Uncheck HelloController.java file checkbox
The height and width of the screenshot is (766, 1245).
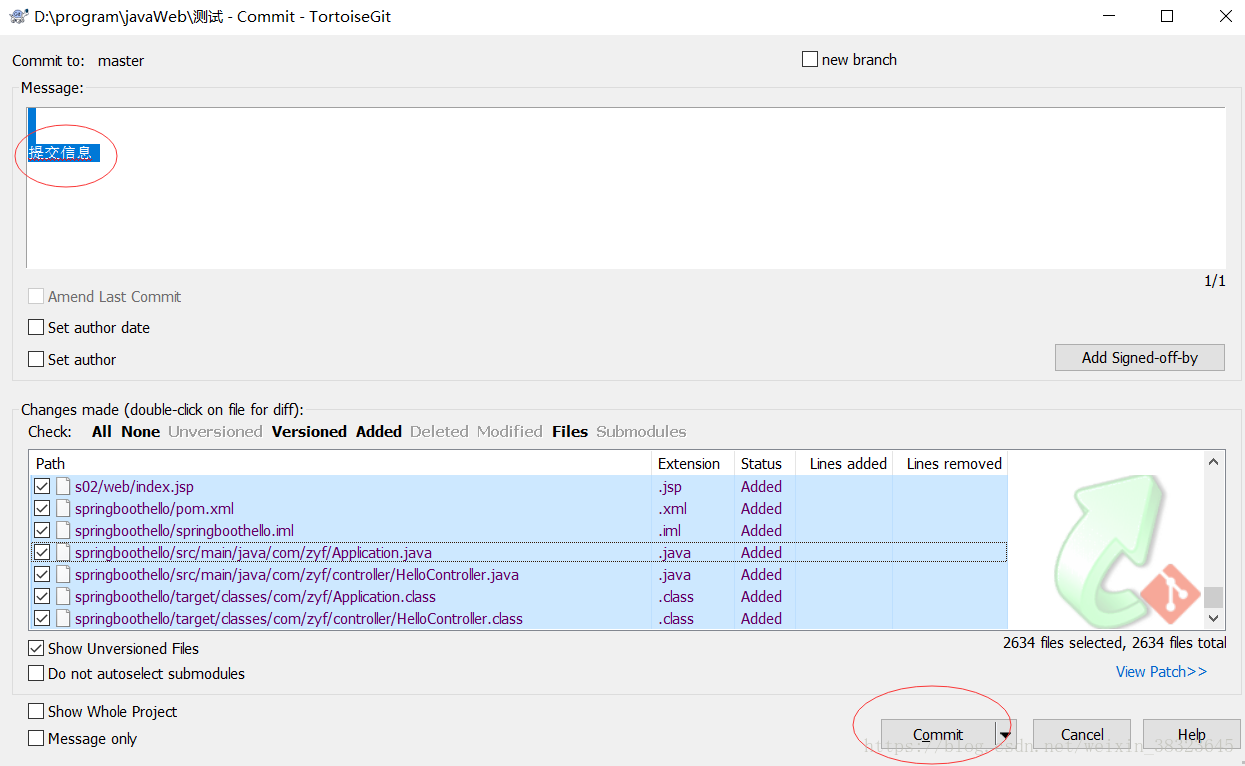coord(42,575)
